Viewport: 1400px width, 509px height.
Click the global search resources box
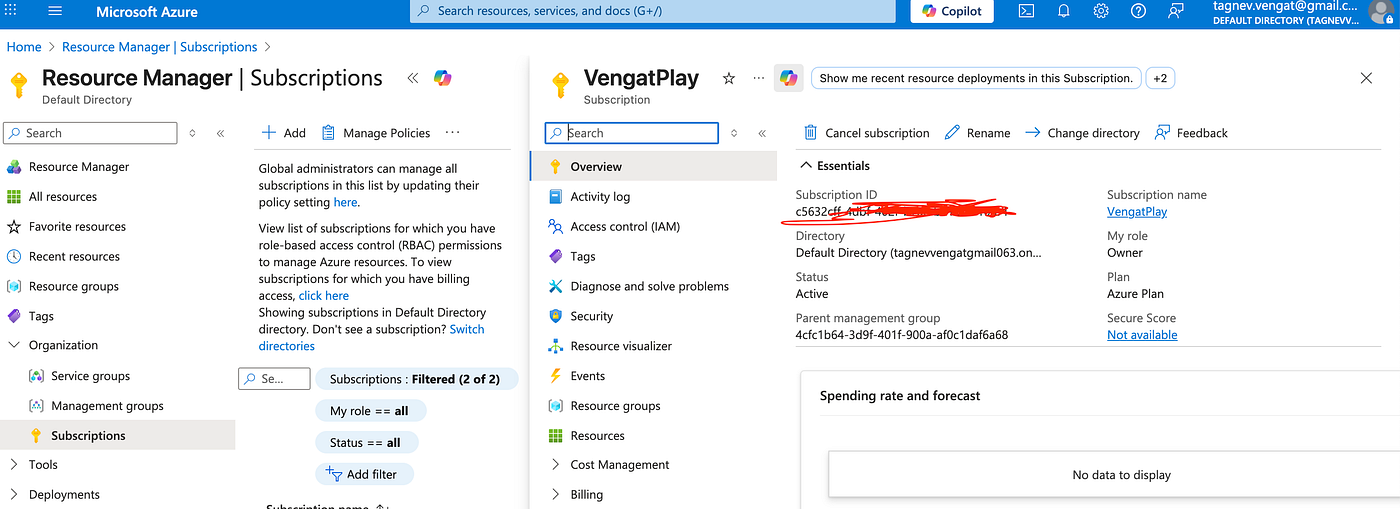point(653,11)
